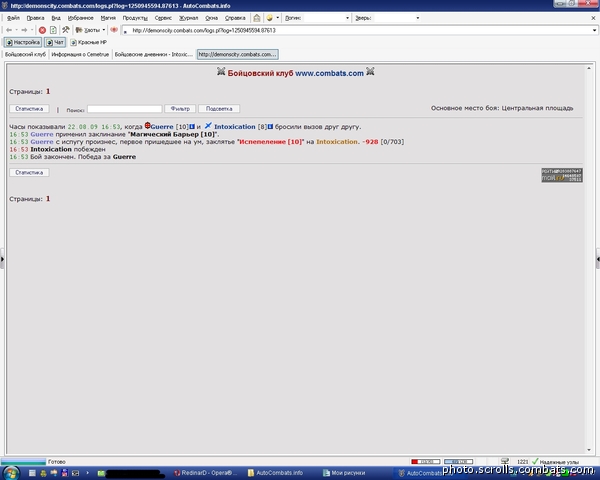Select the demonscity.combats.com tab
This screenshot has height=480, width=600.
point(237,54)
